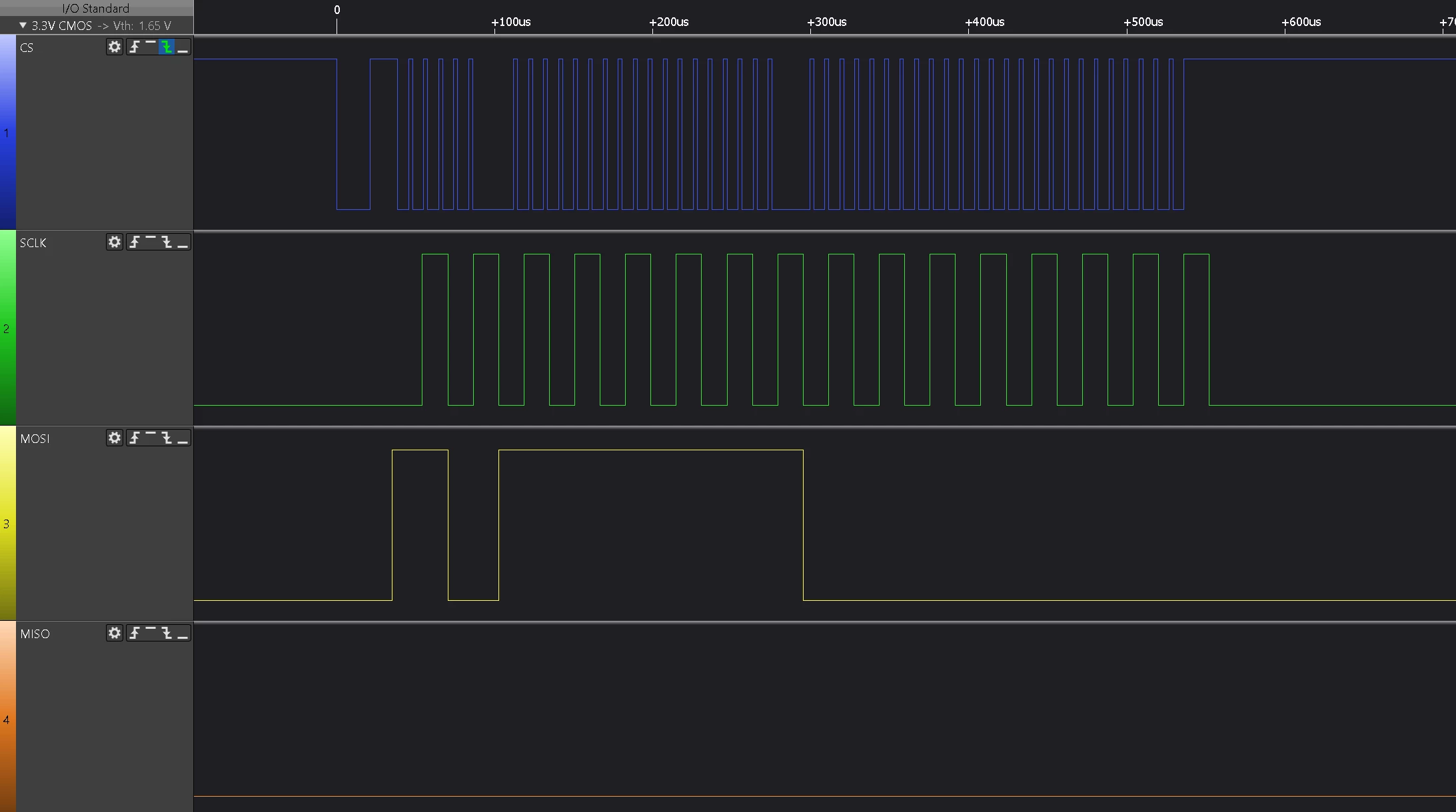
Task: Open MOSI channel settings gear
Action: (x=115, y=438)
